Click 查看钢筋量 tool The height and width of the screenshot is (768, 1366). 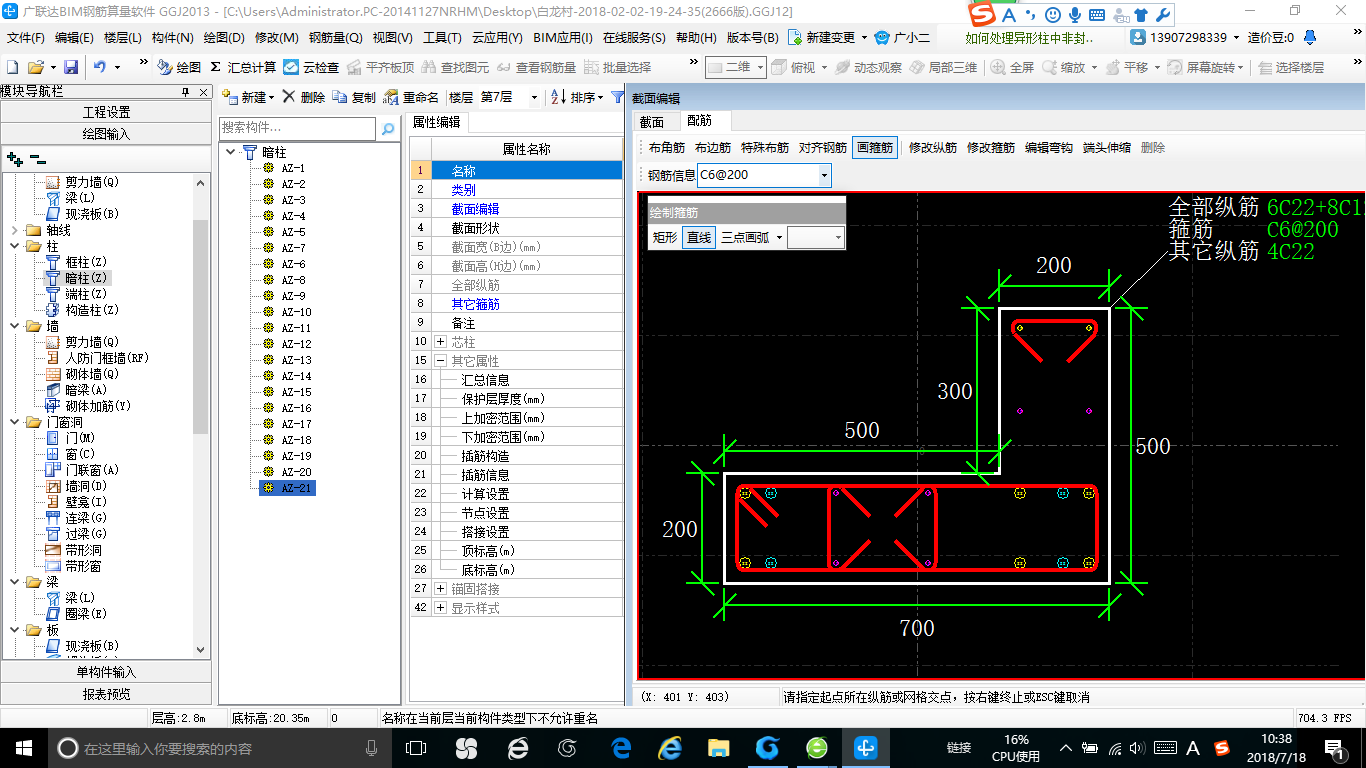(x=536, y=67)
